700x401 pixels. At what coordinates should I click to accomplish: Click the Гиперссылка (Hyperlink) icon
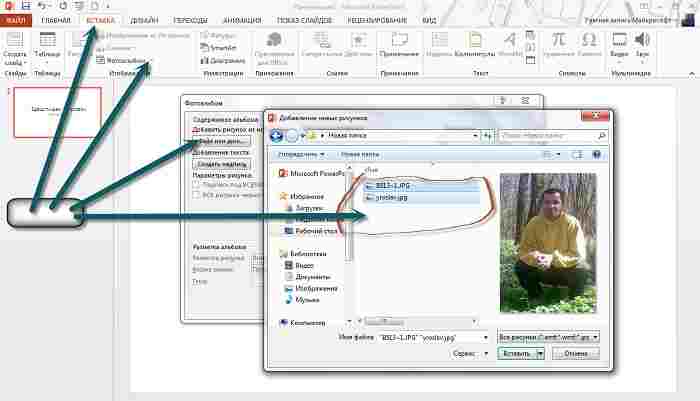[321, 40]
